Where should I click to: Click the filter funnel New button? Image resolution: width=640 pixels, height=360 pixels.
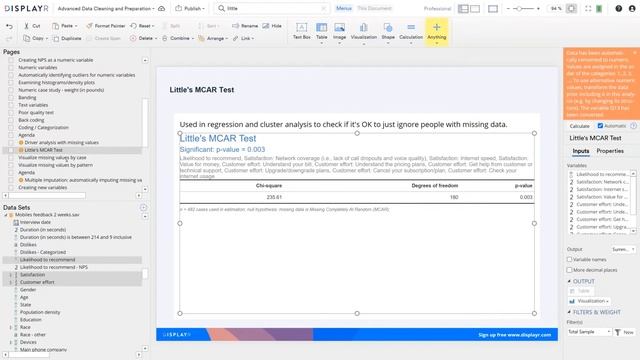[624, 332]
